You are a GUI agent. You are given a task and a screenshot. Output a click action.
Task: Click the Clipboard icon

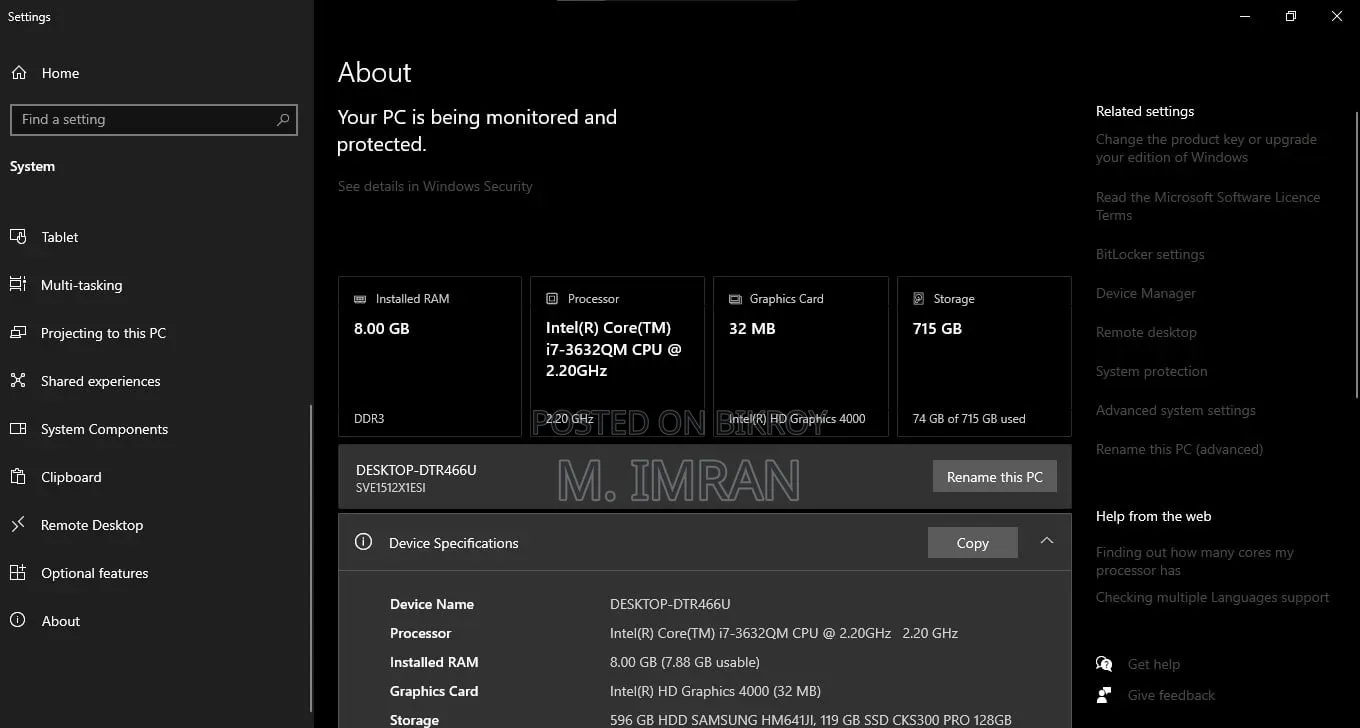coord(18,477)
